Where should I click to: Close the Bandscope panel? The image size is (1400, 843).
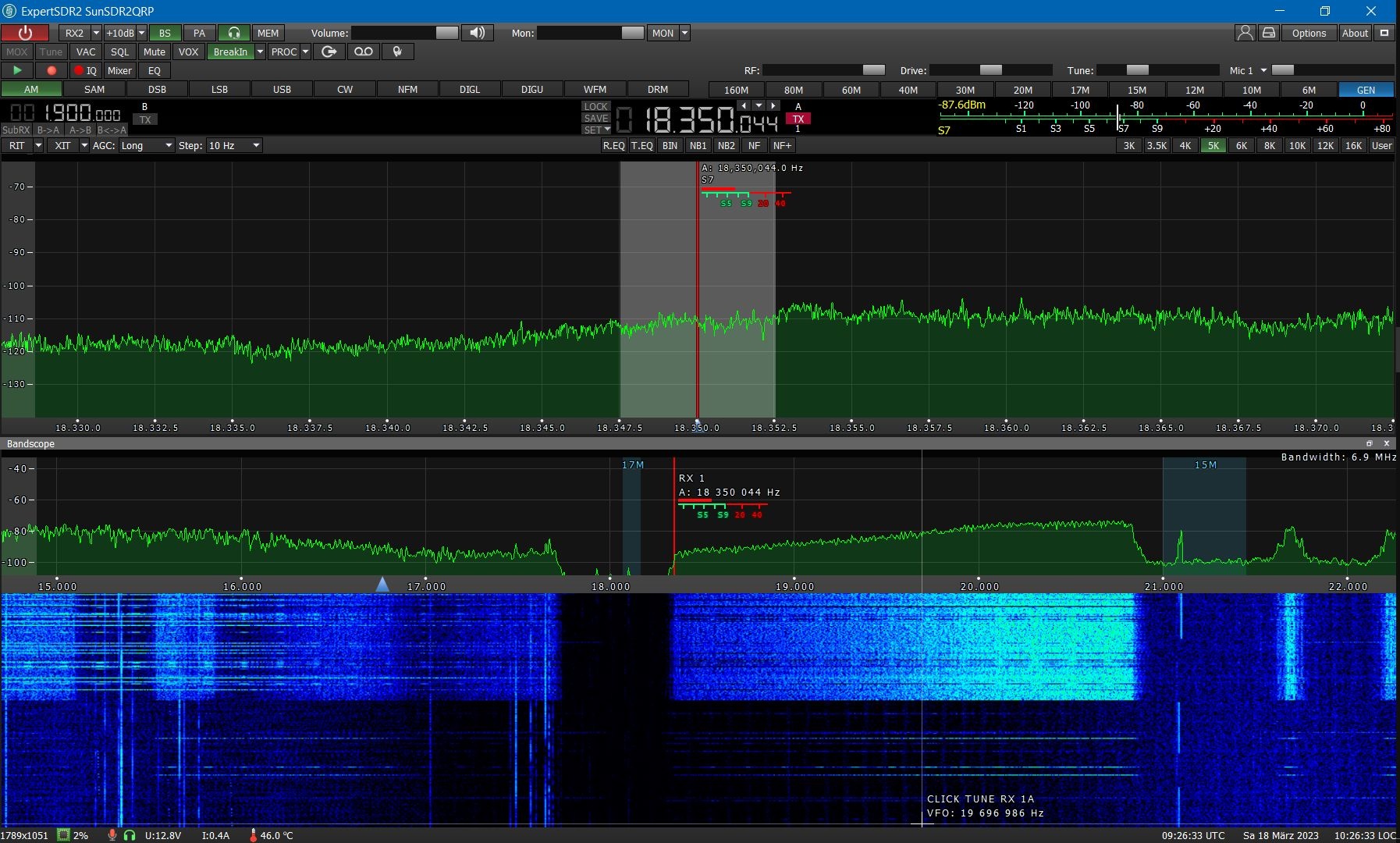tap(1387, 443)
